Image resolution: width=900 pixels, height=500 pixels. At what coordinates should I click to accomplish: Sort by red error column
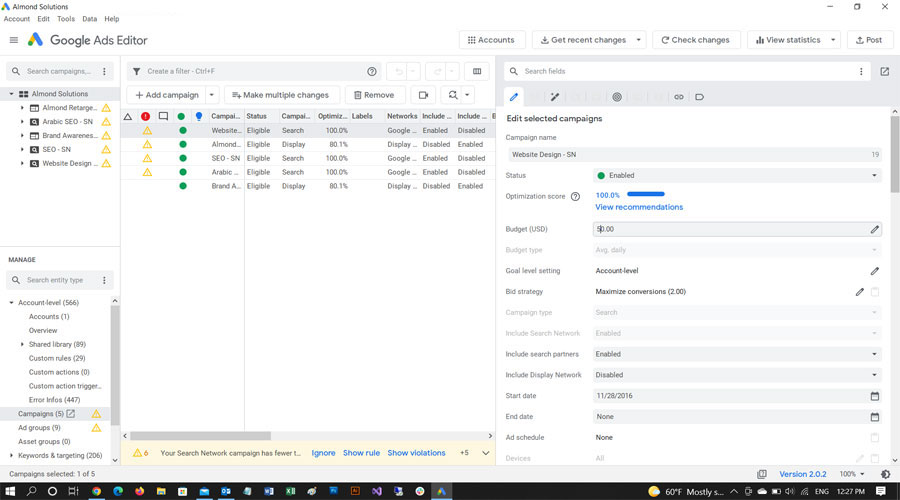146,116
